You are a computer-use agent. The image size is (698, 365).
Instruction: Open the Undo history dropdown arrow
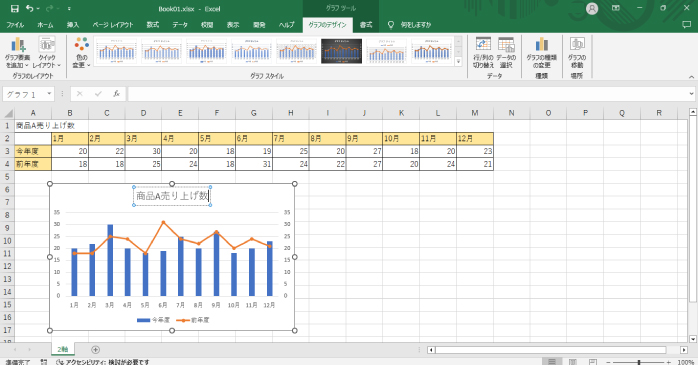(x=38, y=8)
